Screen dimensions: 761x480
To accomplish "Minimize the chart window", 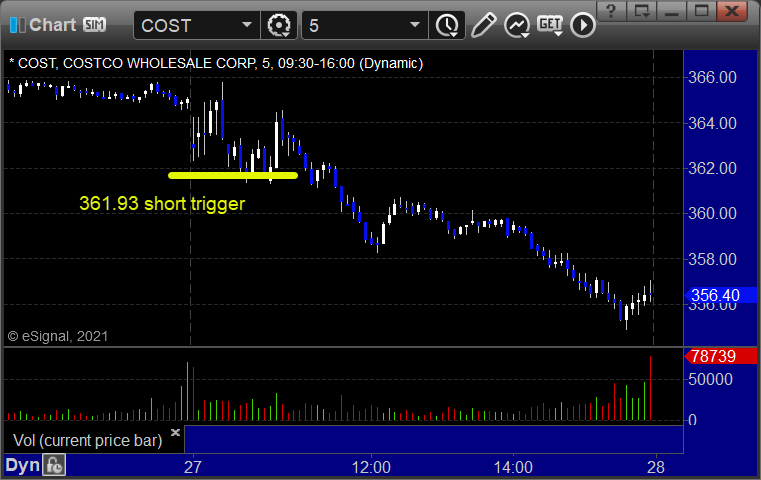I will (x=671, y=11).
